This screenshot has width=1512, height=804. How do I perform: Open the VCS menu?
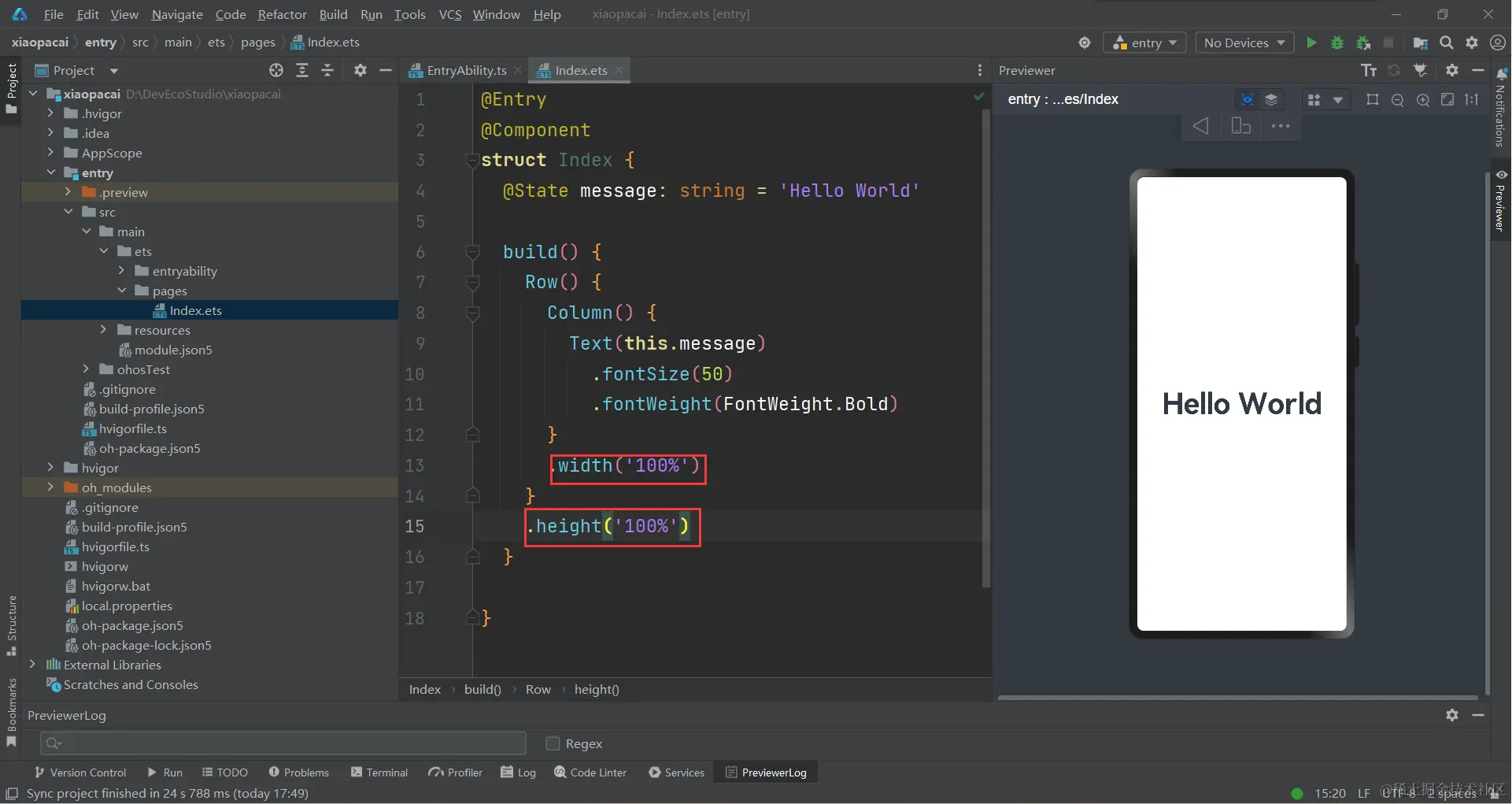pyautogui.click(x=449, y=14)
